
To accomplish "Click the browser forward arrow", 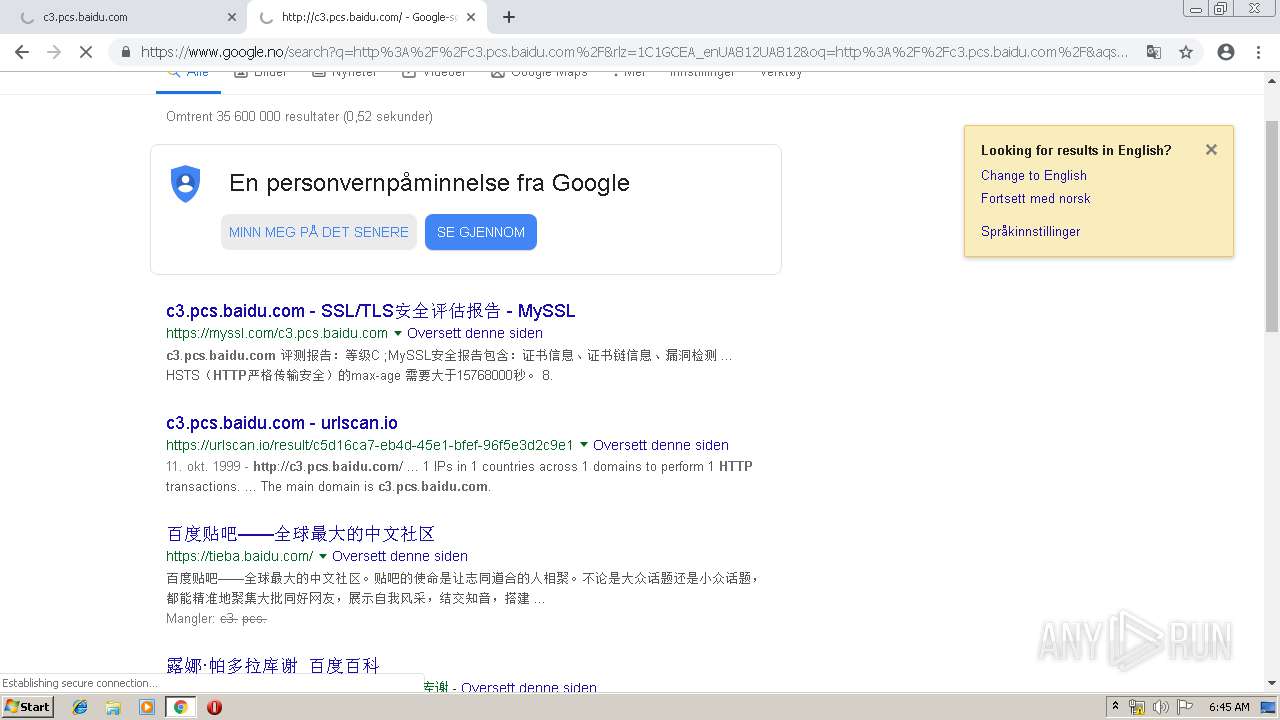I will click(54, 52).
